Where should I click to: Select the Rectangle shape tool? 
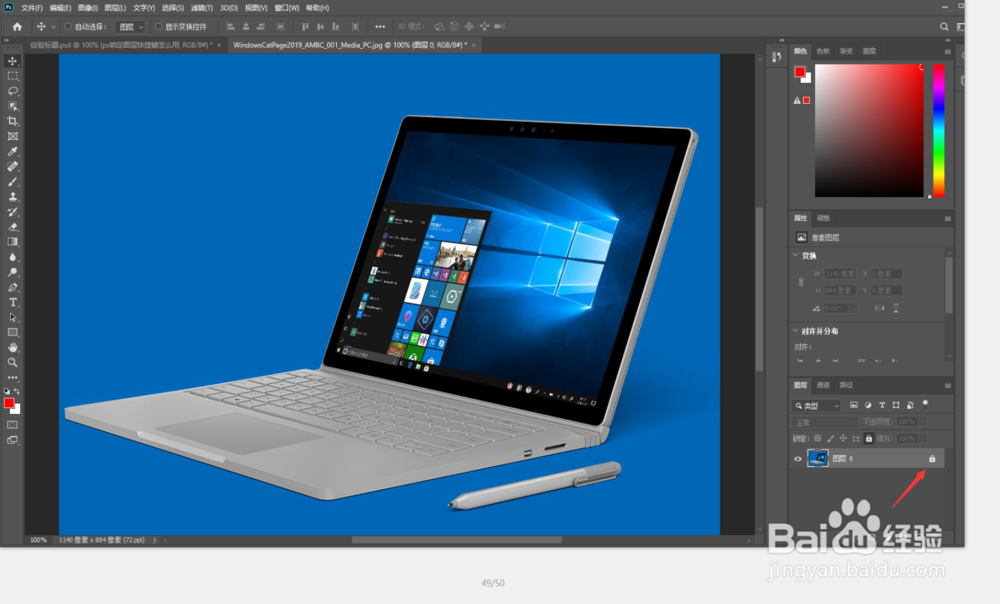pyautogui.click(x=12, y=332)
